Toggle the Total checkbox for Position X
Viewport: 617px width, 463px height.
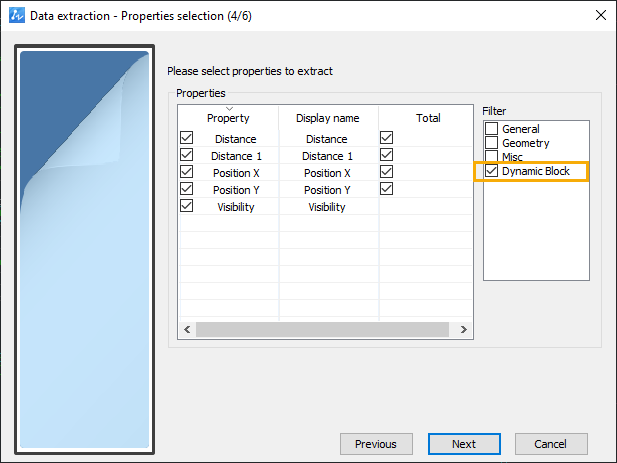click(x=386, y=172)
